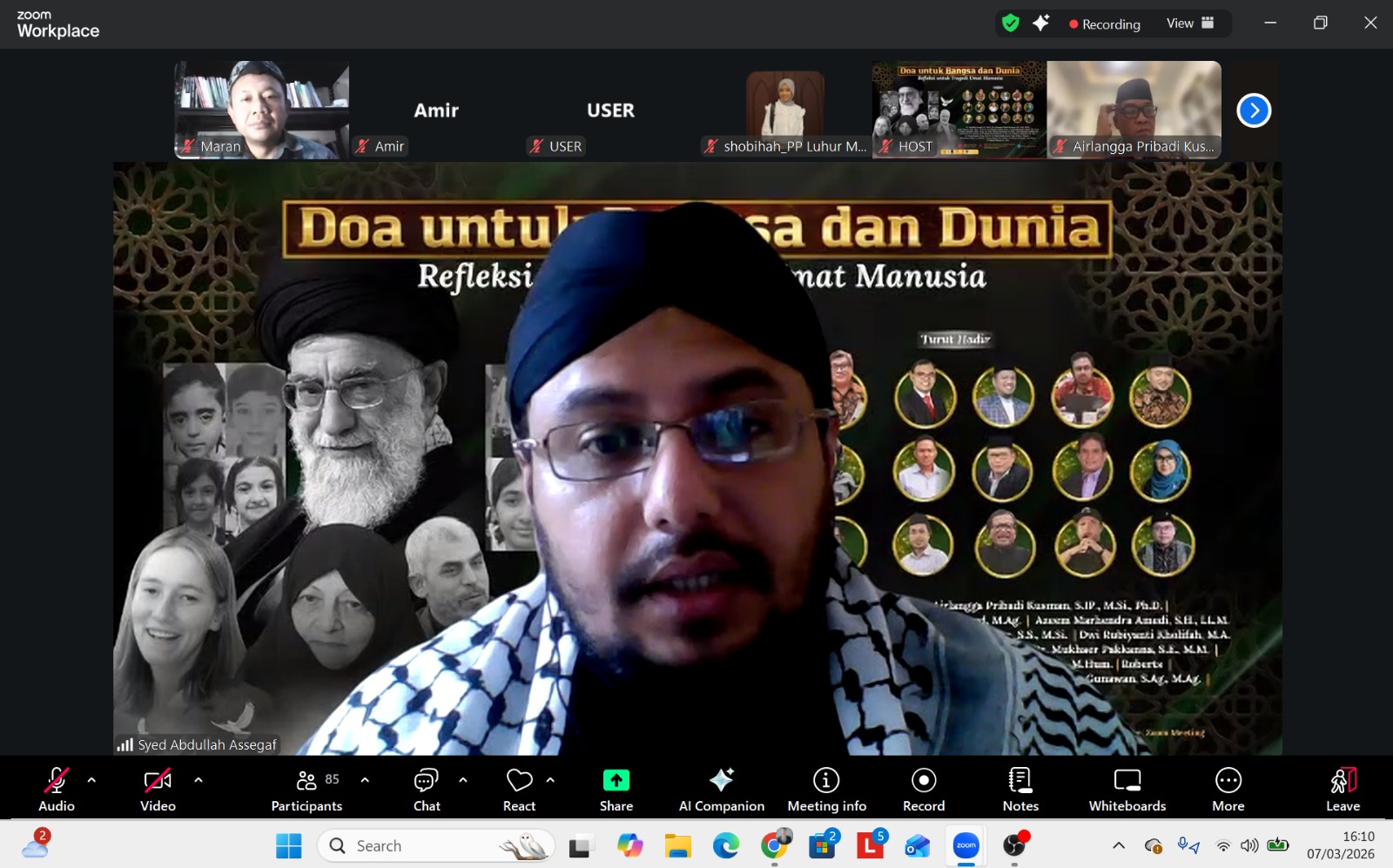Viewport: 1393px width, 868px height.
Task: Unmute the microphone with Audio button
Action: [57, 789]
